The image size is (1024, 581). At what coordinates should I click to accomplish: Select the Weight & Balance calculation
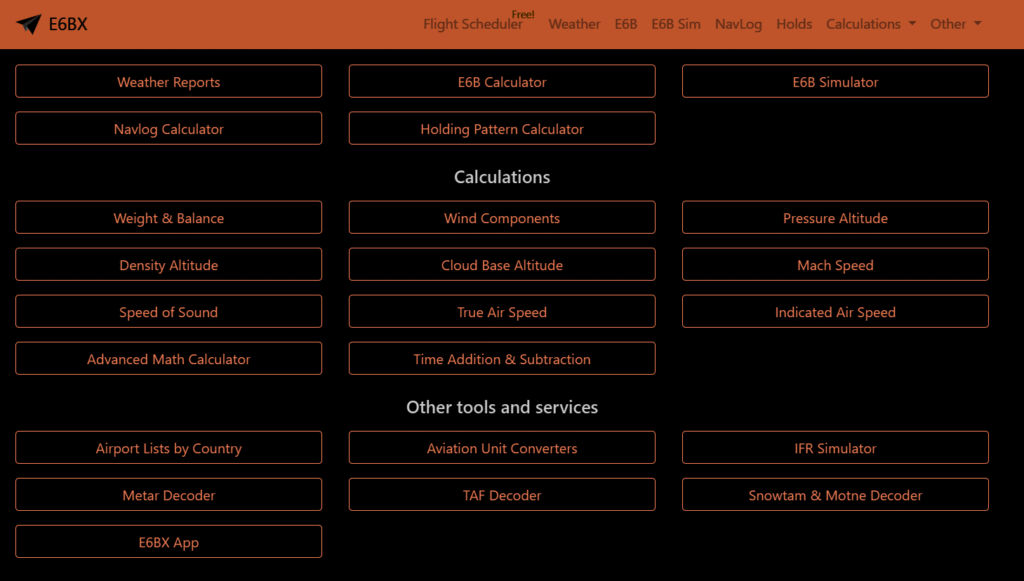coord(168,218)
